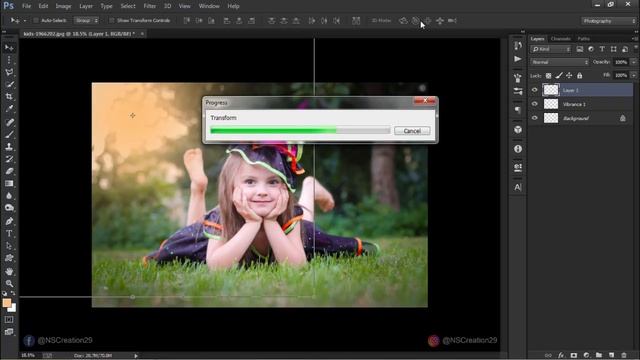Viewport: 640px width, 360px height.
Task: Toggle Quick Mask mode icon
Action: click(9, 320)
